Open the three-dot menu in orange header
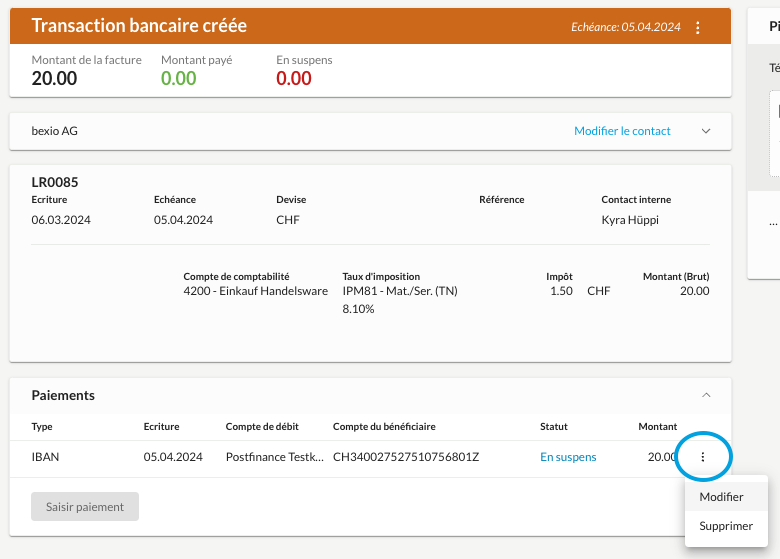The width and height of the screenshot is (780, 559). [698, 27]
